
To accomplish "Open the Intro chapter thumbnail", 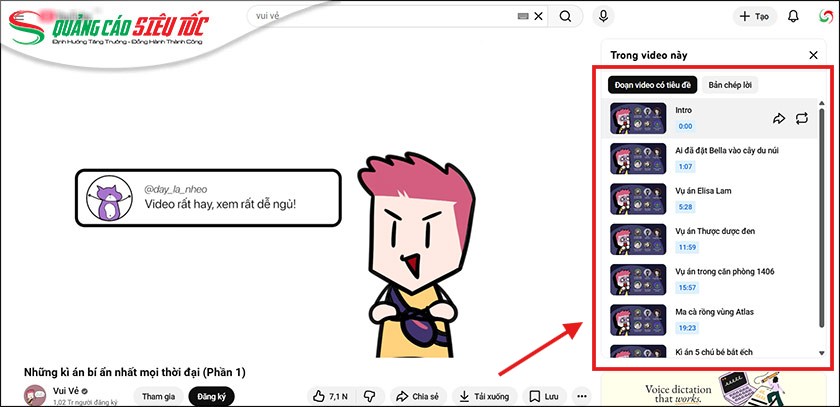I will [x=638, y=118].
